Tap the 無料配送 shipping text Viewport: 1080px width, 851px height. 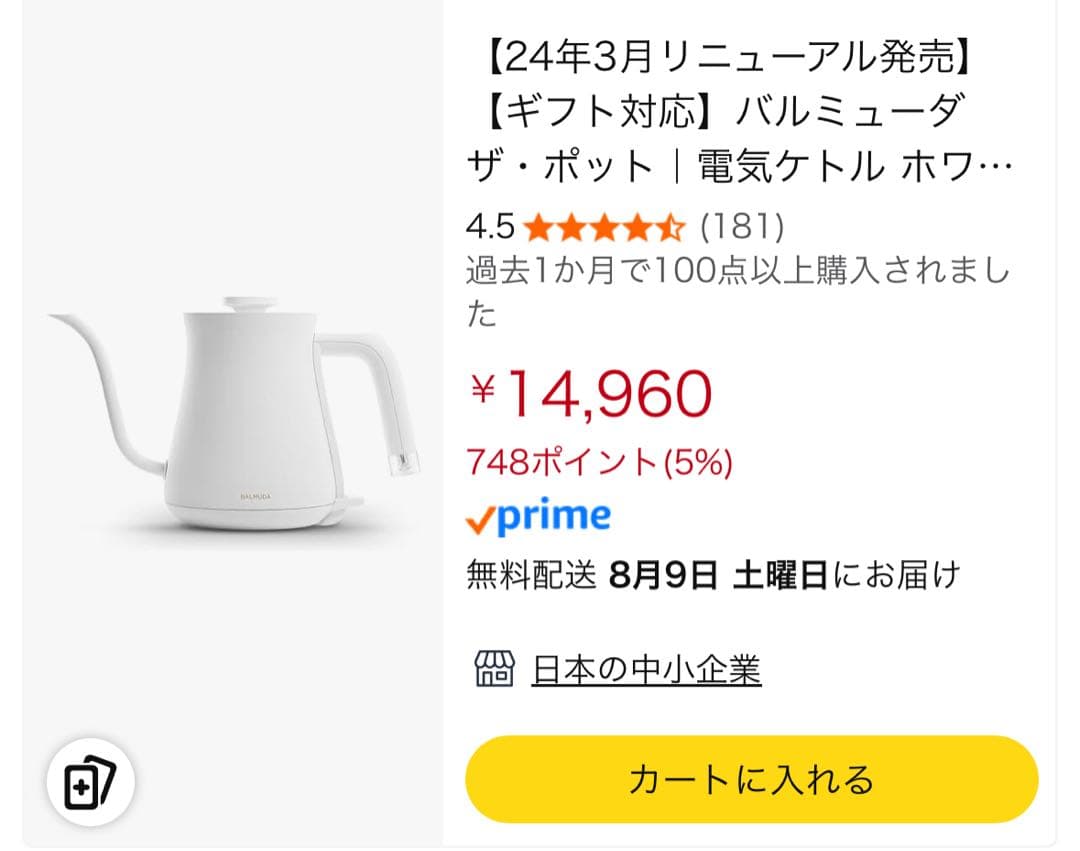point(531,575)
